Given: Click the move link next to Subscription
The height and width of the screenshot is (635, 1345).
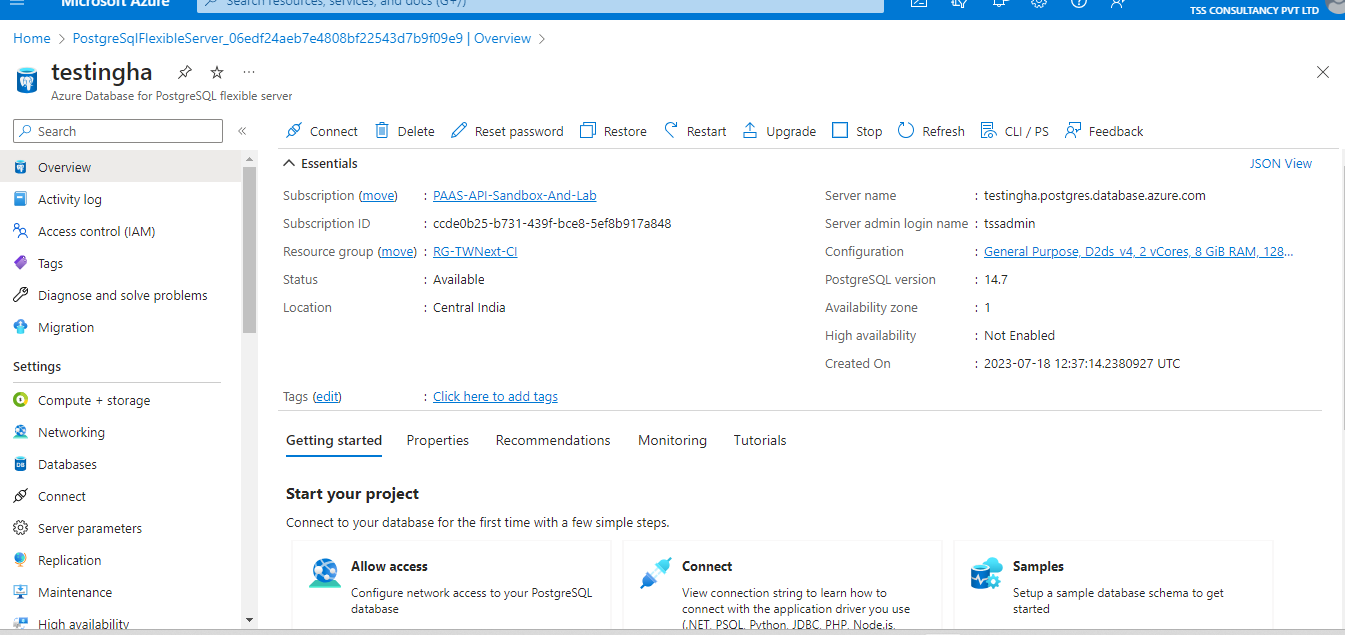Looking at the screenshot, I should (378, 195).
